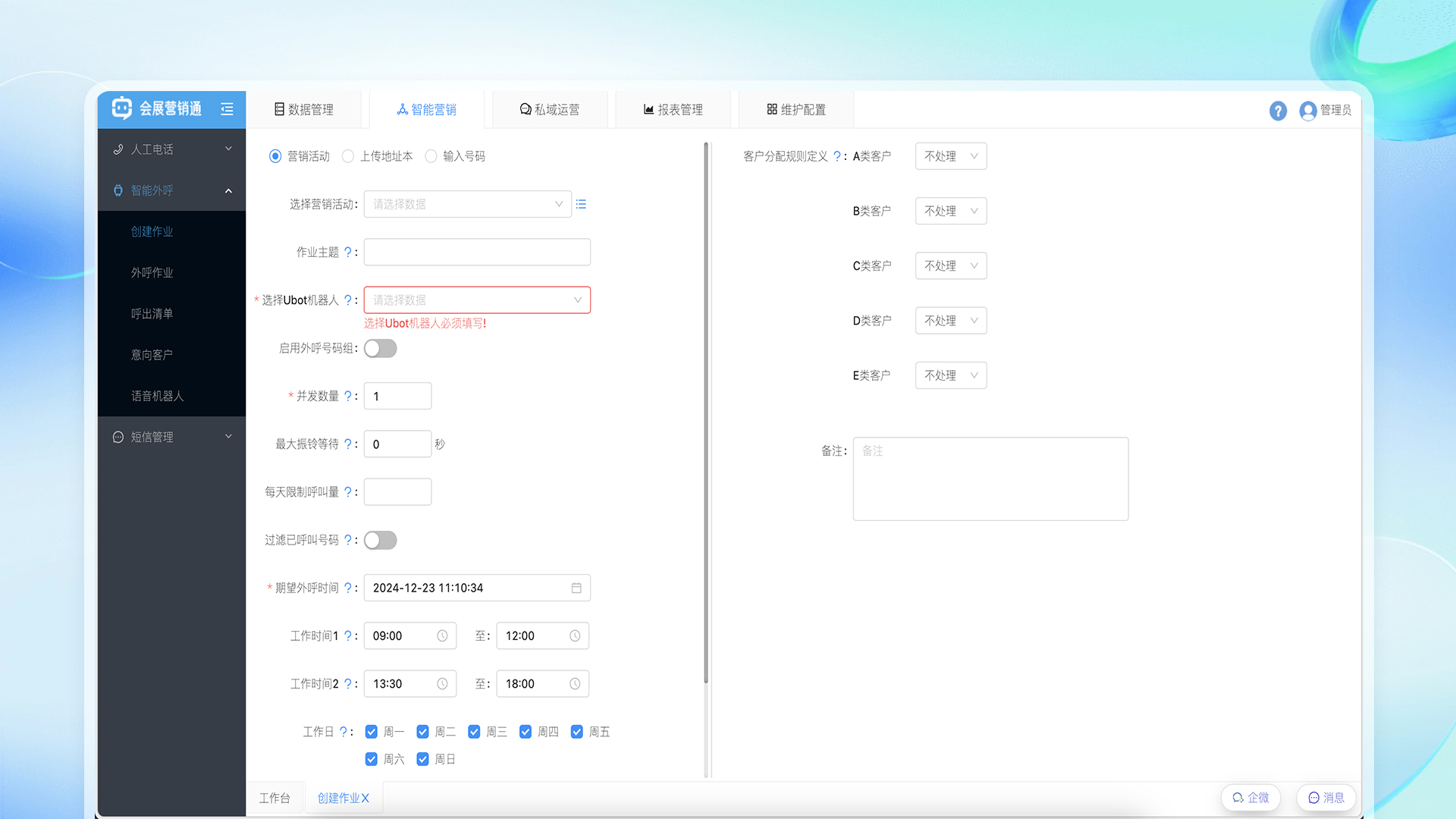Click the help icon next to 客户分配规则定义
The width and height of the screenshot is (1456, 819).
(837, 156)
